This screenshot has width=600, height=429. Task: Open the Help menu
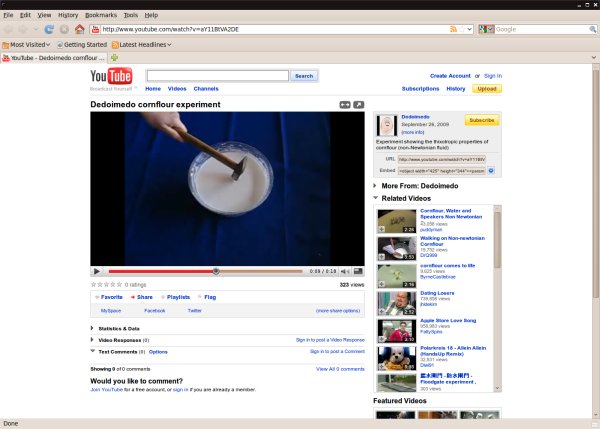click(151, 15)
